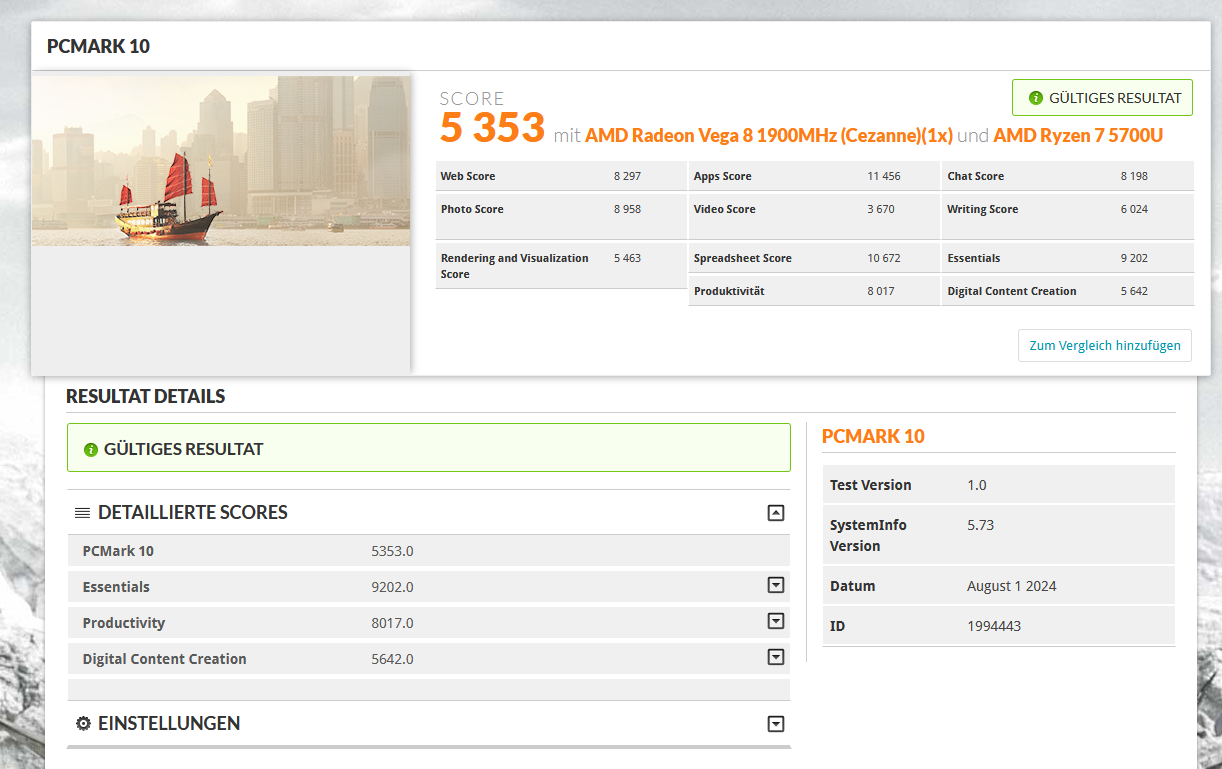The image size is (1222, 769).
Task: Click the Spreadsheet Score value 10 672
Action: click(x=884, y=258)
